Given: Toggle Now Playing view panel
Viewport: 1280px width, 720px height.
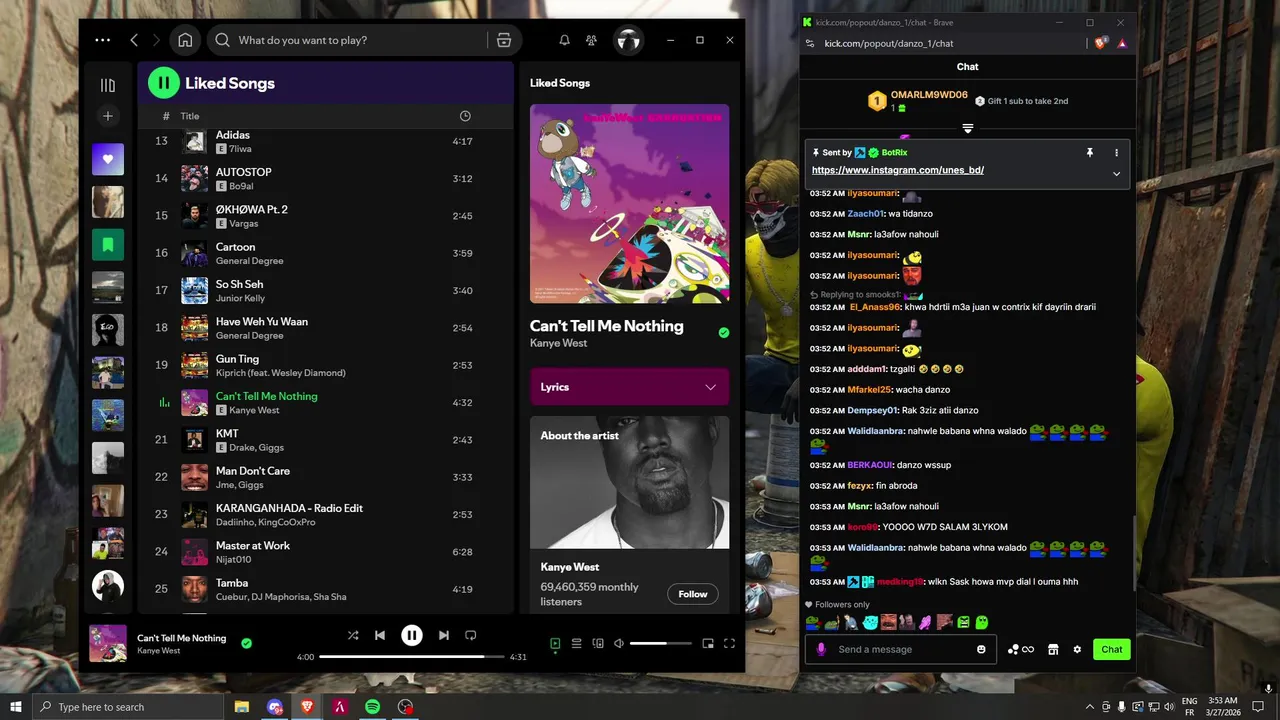Looking at the screenshot, I should (555, 644).
